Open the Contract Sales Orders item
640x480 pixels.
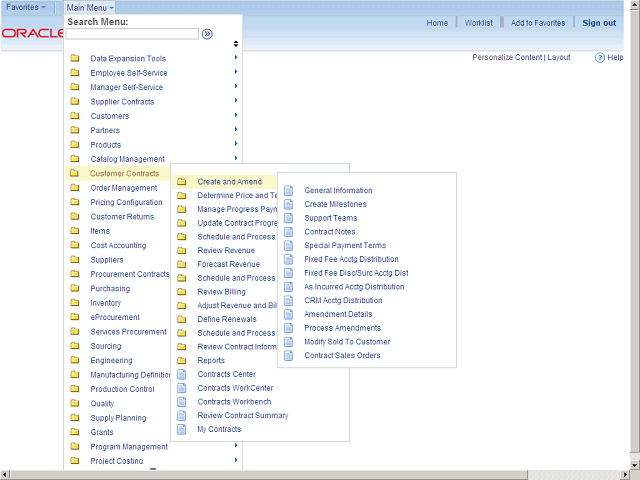point(342,355)
